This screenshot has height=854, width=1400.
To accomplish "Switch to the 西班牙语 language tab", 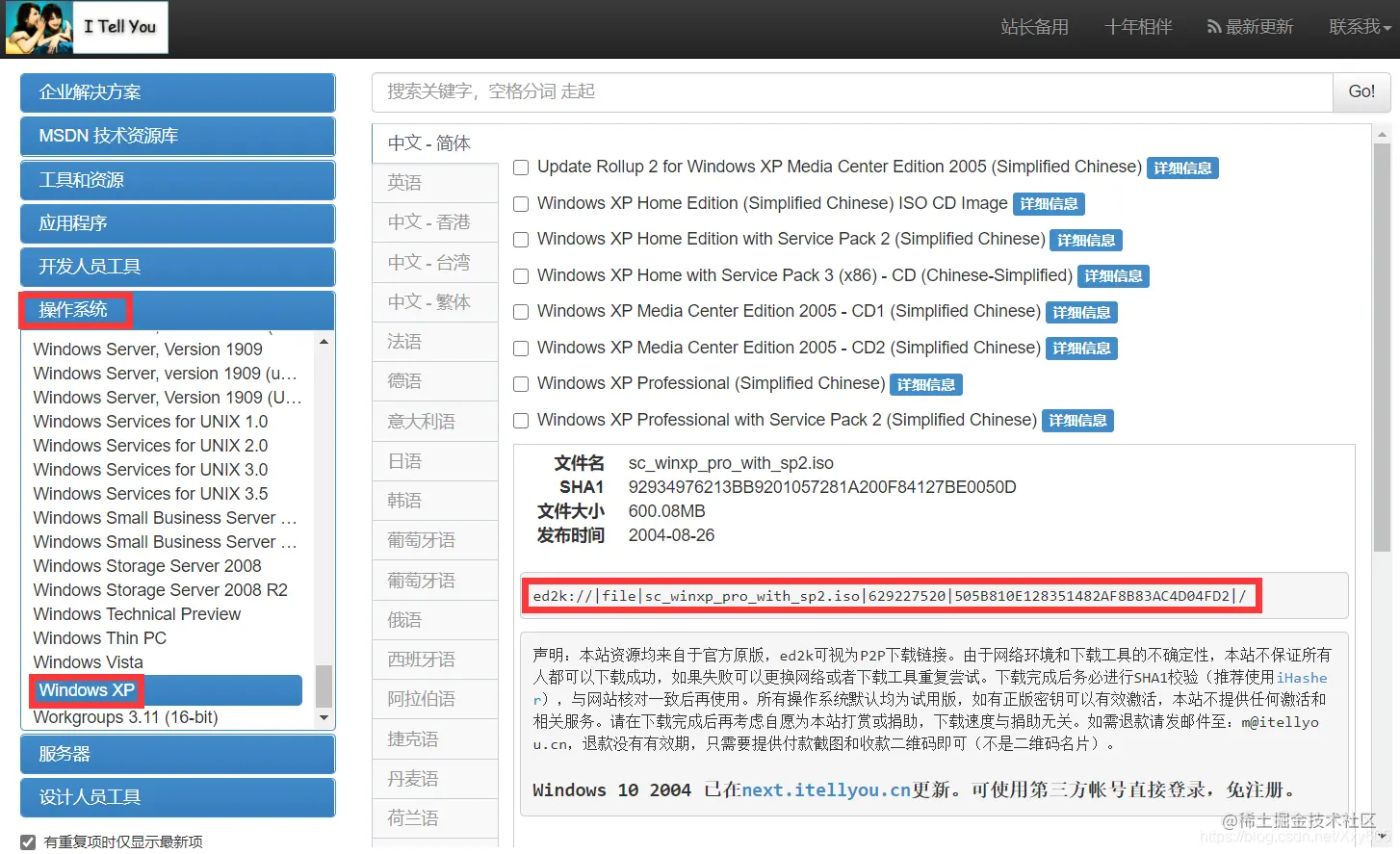I will (434, 660).
